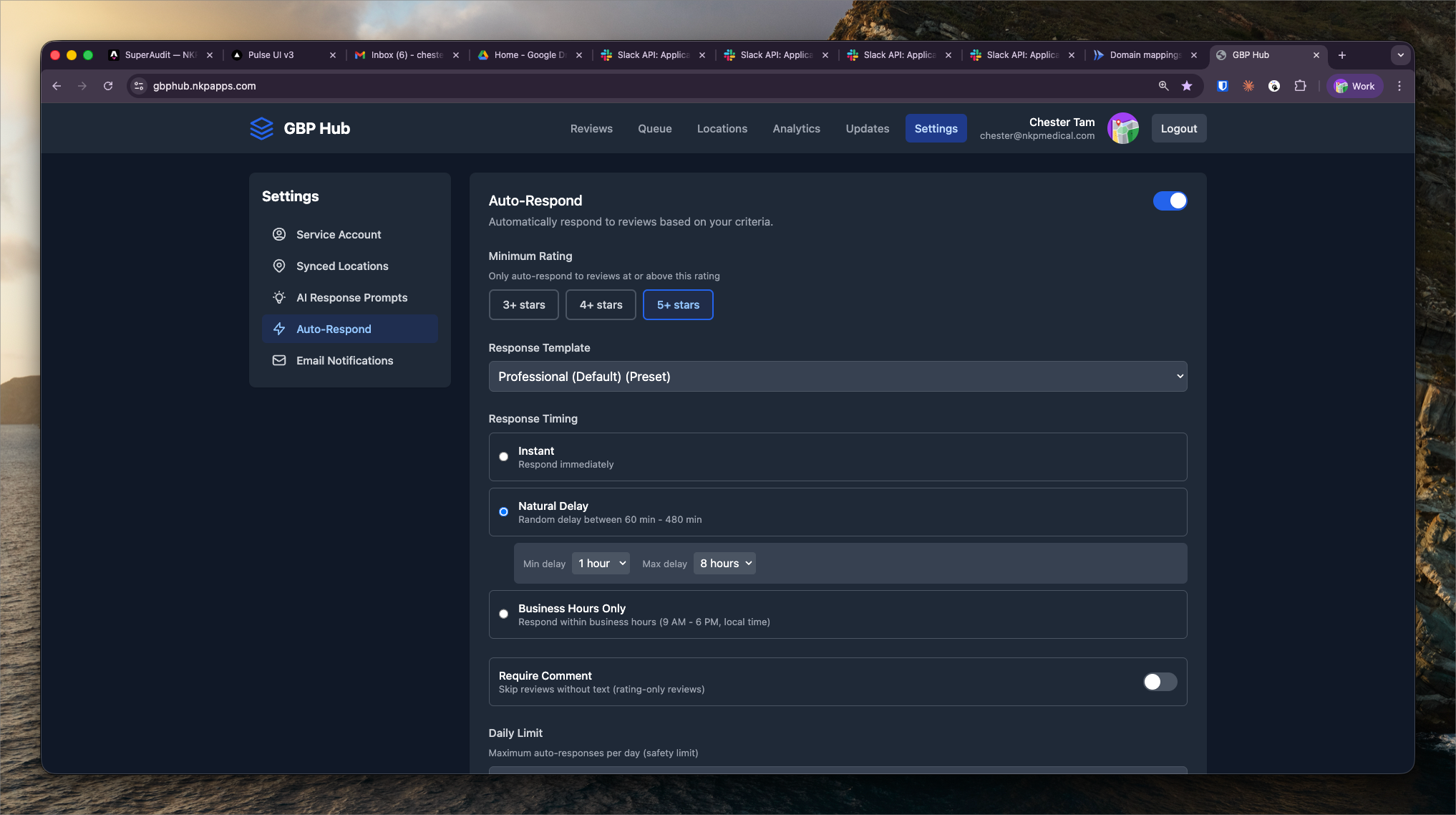Choose Business Hours Only radio button
The height and width of the screenshot is (815, 1456).
(x=504, y=614)
